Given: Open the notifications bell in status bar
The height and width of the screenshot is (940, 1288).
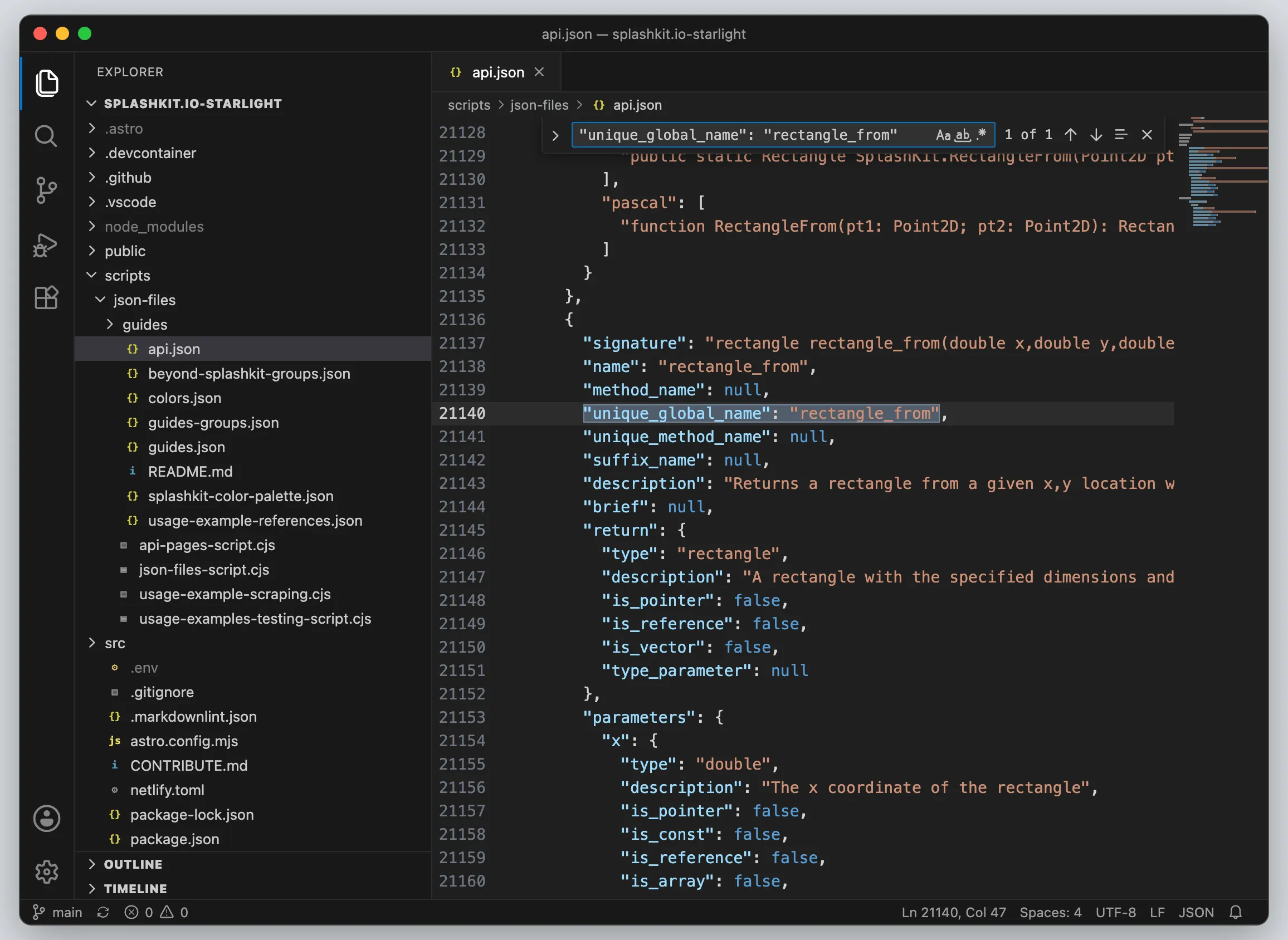Looking at the screenshot, I should tap(1235, 912).
